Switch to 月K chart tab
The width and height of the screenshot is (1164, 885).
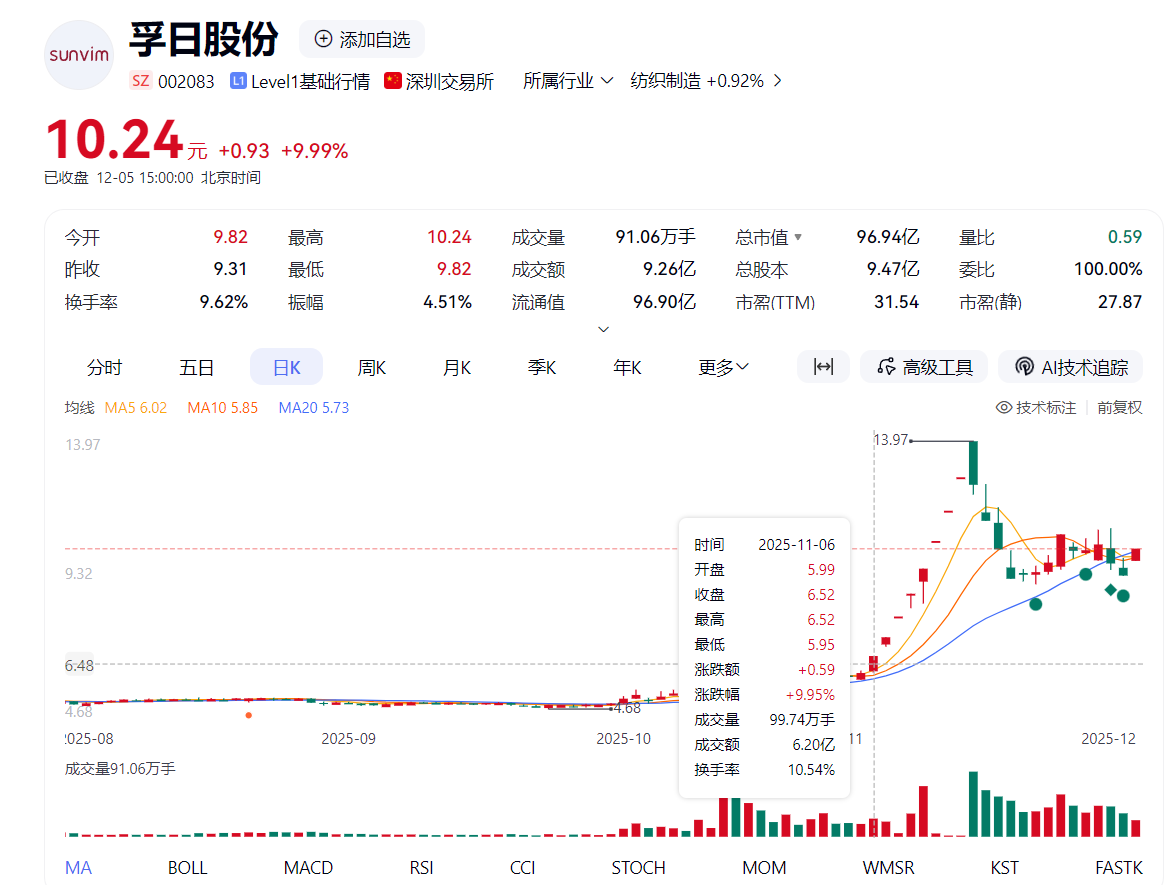pos(457,368)
